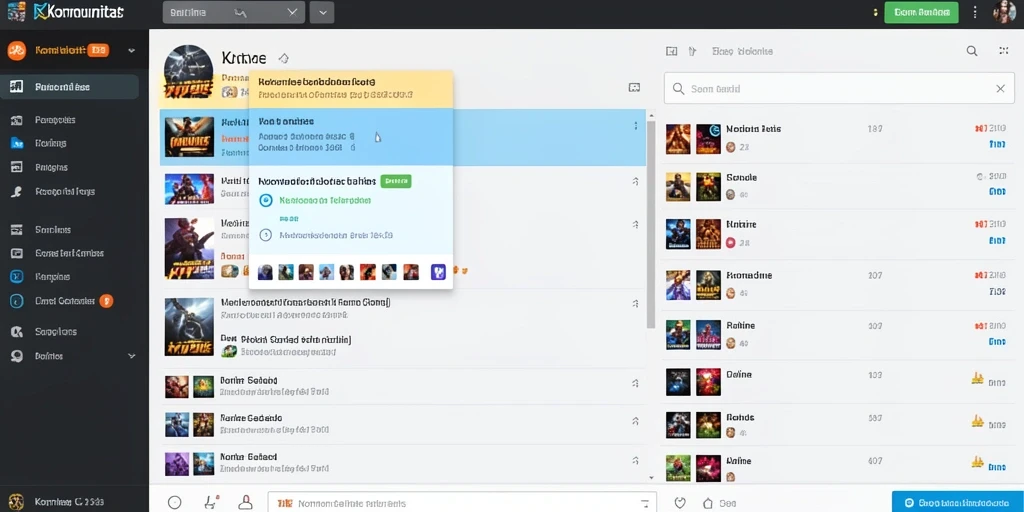Click the magnifier icon in the right panel header

pos(972,51)
